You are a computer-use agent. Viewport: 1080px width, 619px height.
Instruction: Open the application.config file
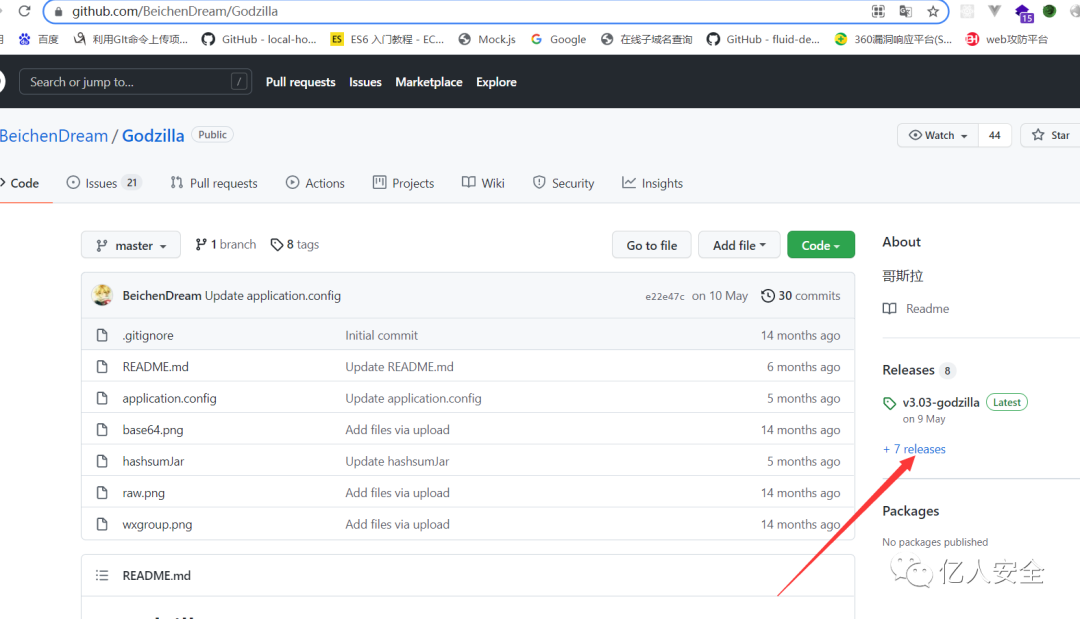[169, 399]
